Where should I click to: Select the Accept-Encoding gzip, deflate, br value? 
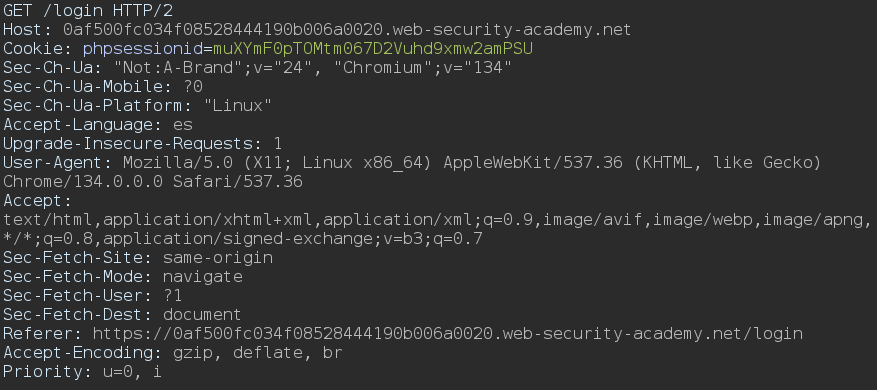click(x=252, y=353)
